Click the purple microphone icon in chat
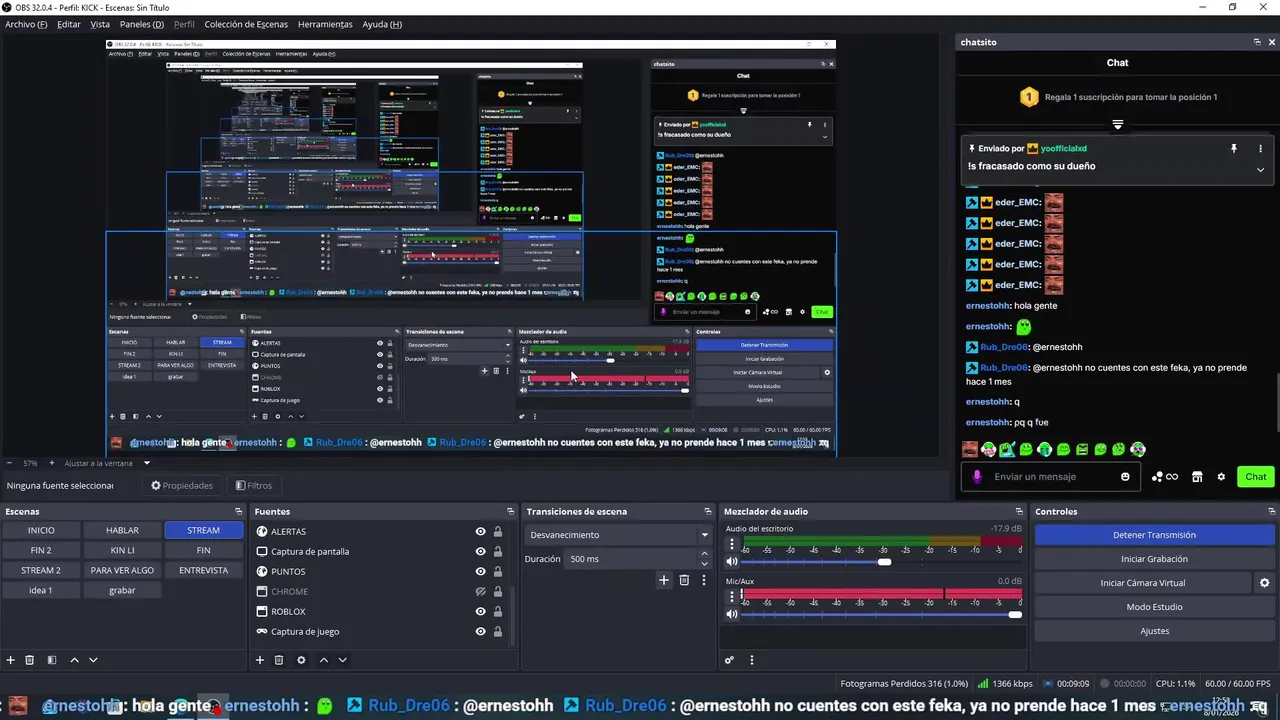 pyautogui.click(x=977, y=477)
